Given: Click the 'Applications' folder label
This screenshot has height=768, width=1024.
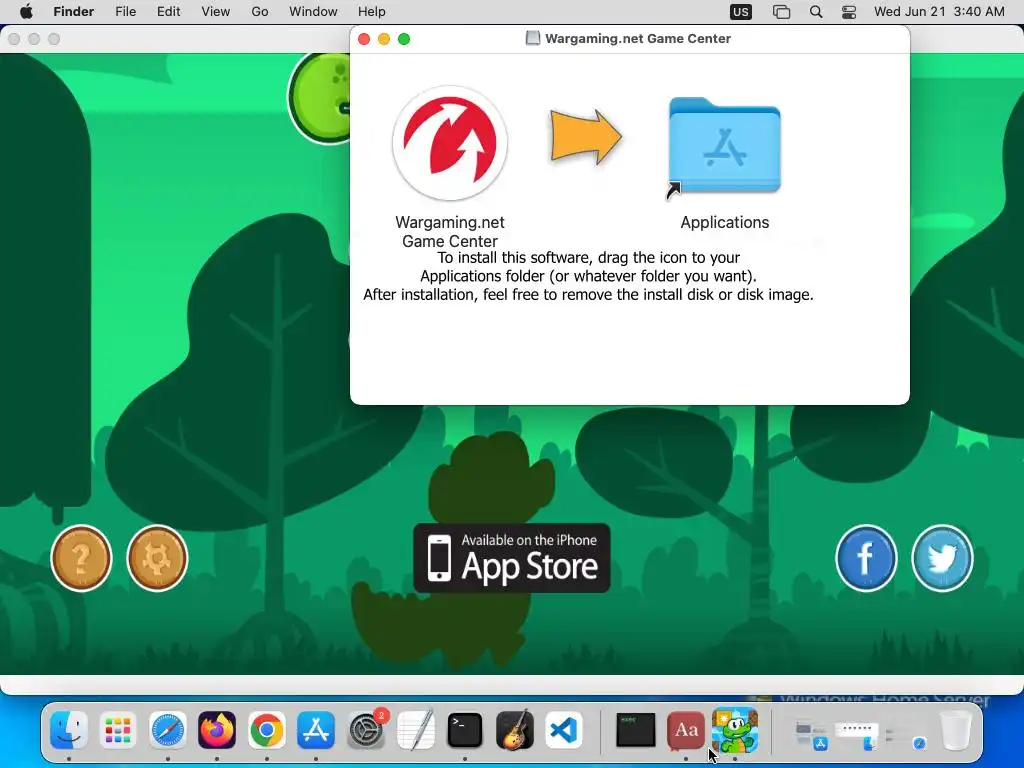Looking at the screenshot, I should (725, 222).
